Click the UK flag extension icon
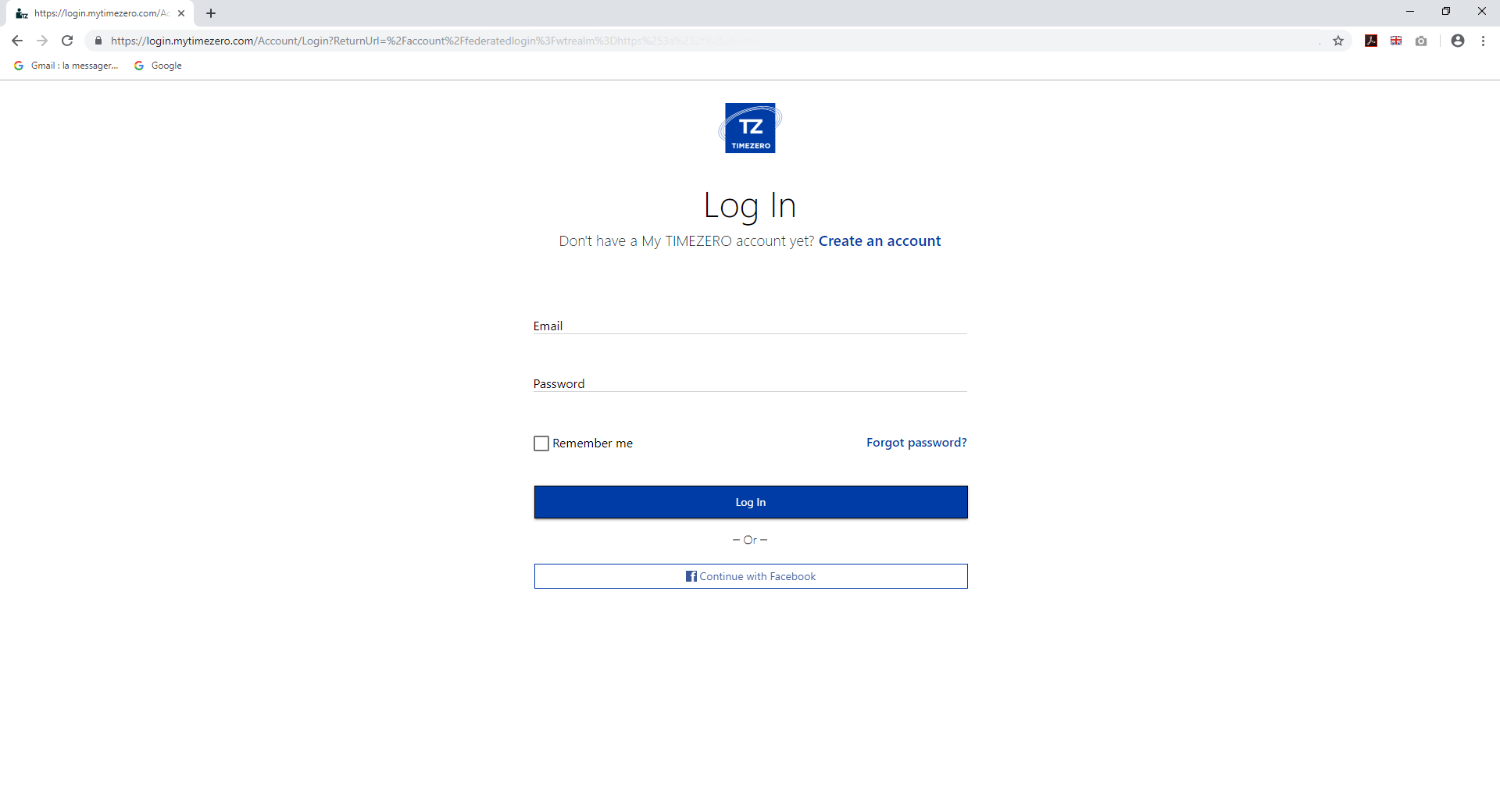This screenshot has height=812, width=1500. point(1396,41)
